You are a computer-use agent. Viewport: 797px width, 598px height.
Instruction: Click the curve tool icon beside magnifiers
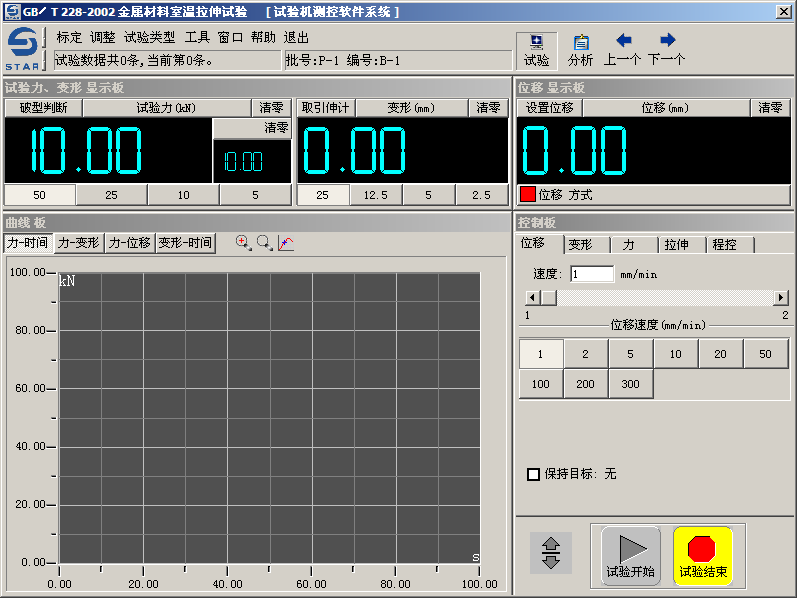[x=286, y=242]
